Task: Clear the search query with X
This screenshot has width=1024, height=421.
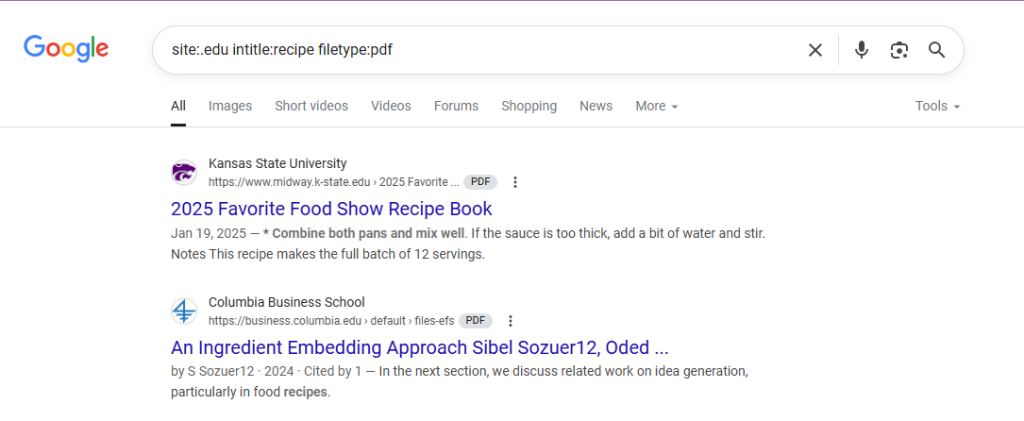Action: pos(815,50)
